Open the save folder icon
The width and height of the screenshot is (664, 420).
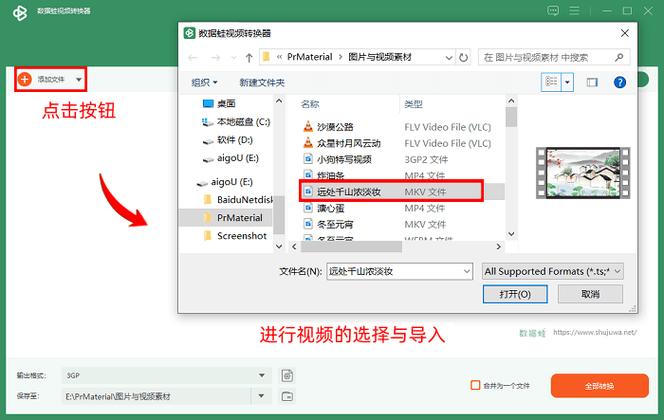coord(288,396)
